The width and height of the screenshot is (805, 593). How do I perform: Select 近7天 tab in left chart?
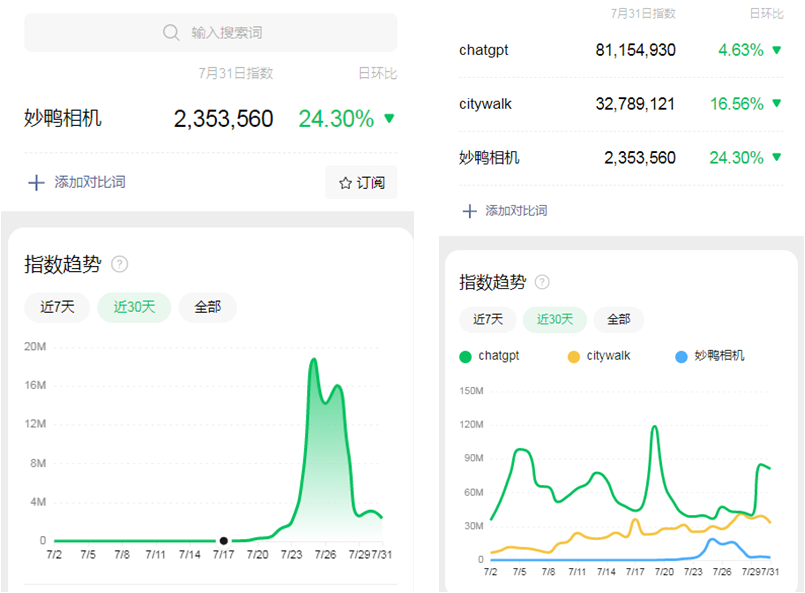pyautogui.click(x=57, y=307)
